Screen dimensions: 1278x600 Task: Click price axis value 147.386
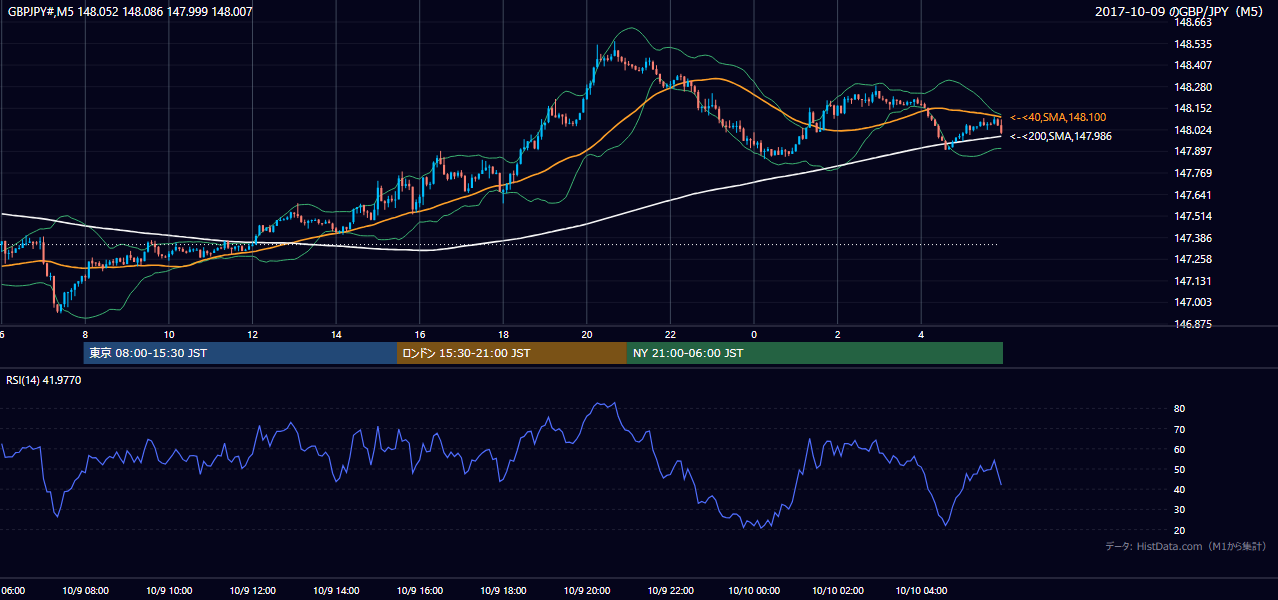tap(1192, 238)
